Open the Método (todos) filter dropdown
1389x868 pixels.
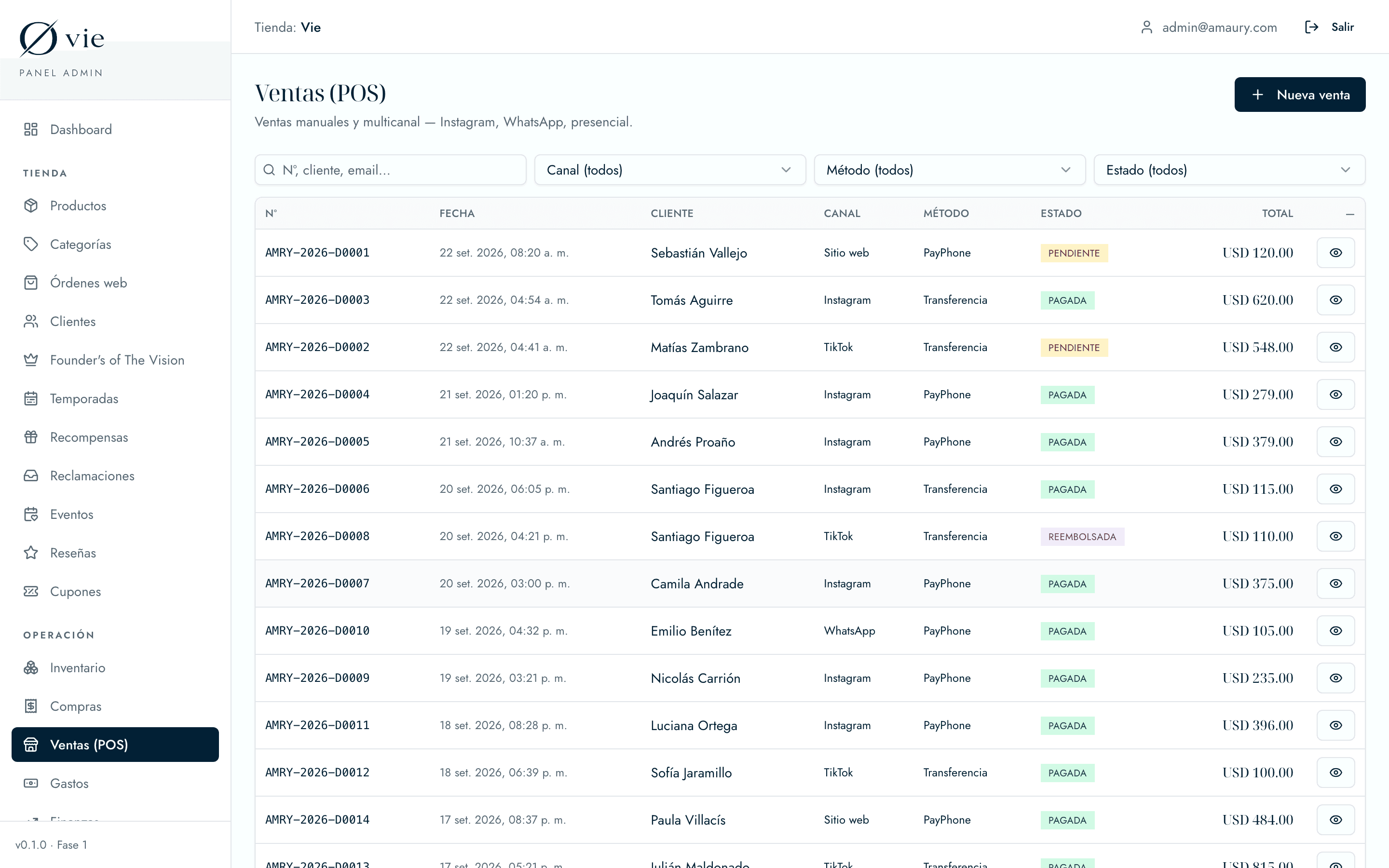949,170
